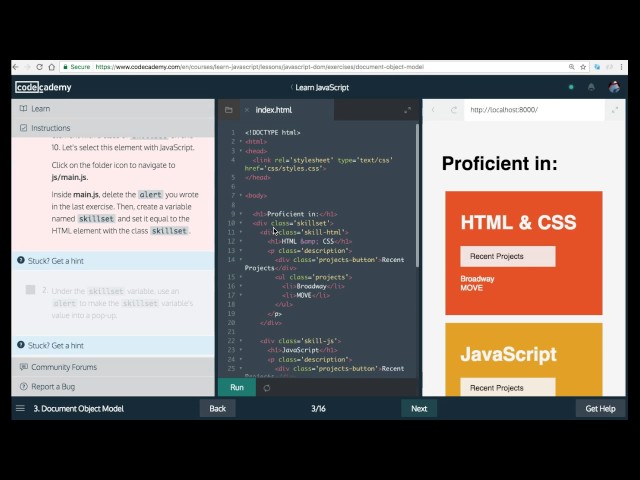
Task: Refresh the localhost preview pane
Action: pos(453,110)
